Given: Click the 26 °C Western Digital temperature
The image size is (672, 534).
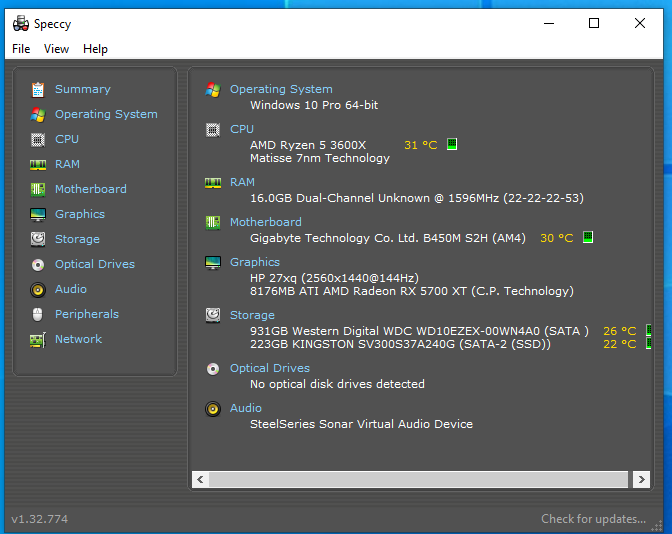Looking at the screenshot, I should 619,331.
